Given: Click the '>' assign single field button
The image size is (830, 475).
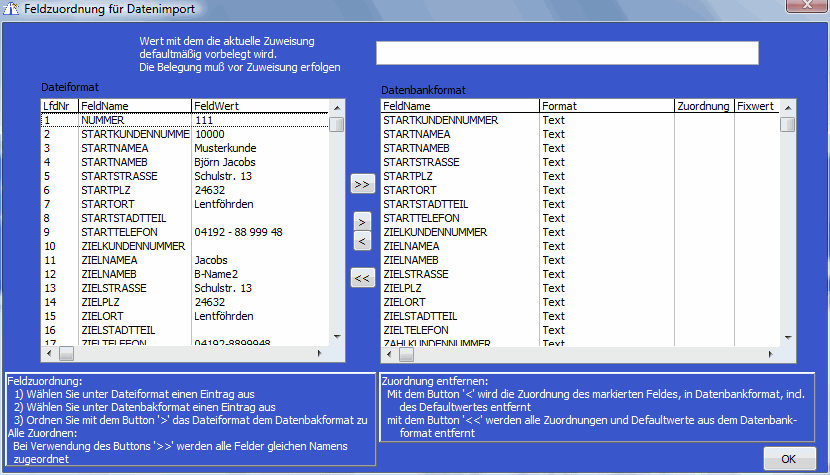Looking at the screenshot, I should point(362,221).
